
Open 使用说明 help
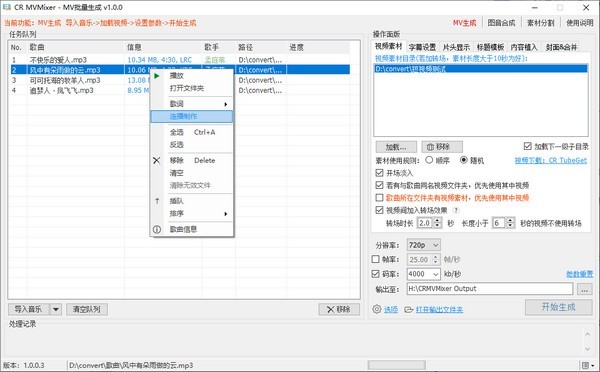click(580, 23)
